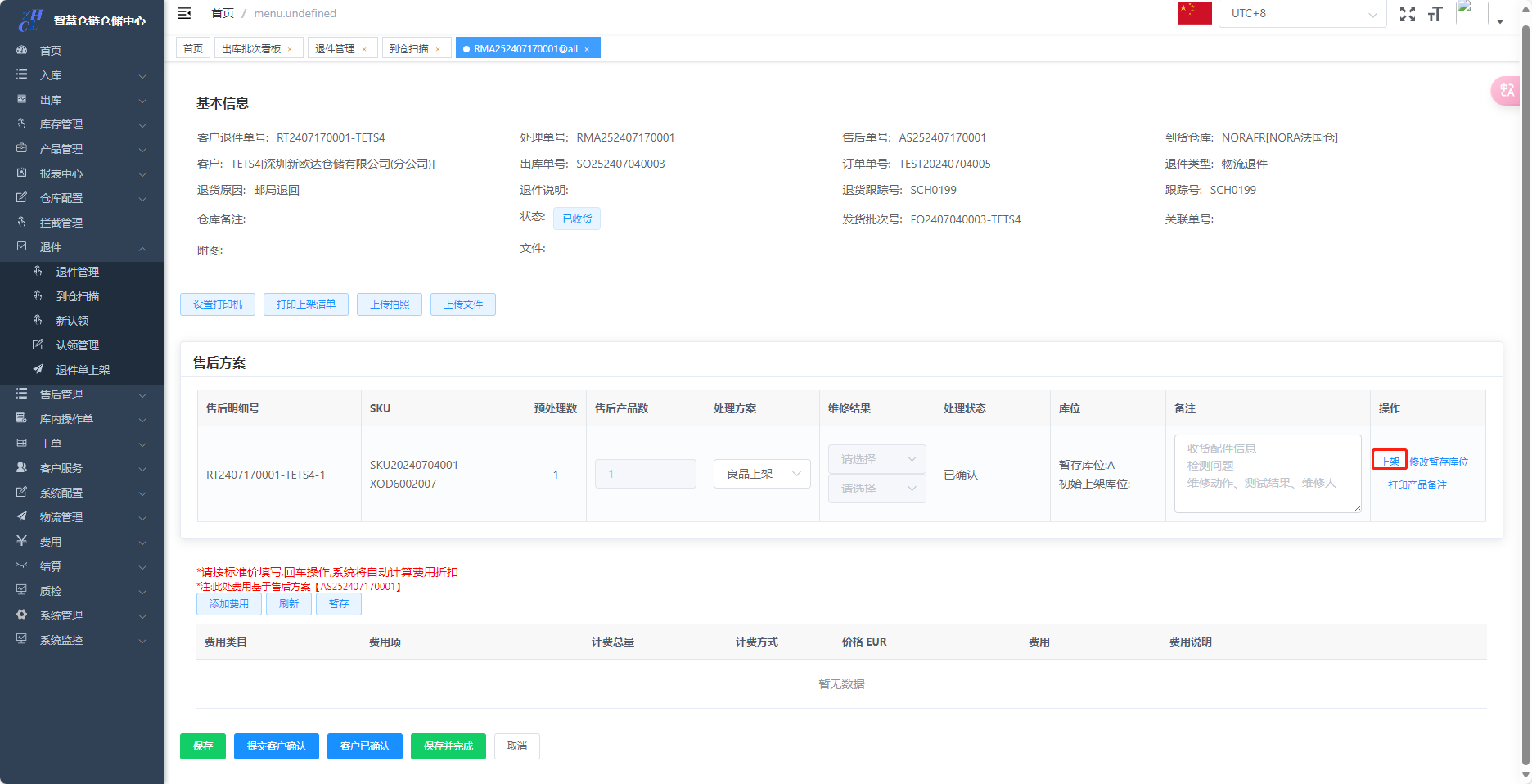Click the 修改暂存库位 link
This screenshot has width=1532, height=784.
tap(1438, 462)
